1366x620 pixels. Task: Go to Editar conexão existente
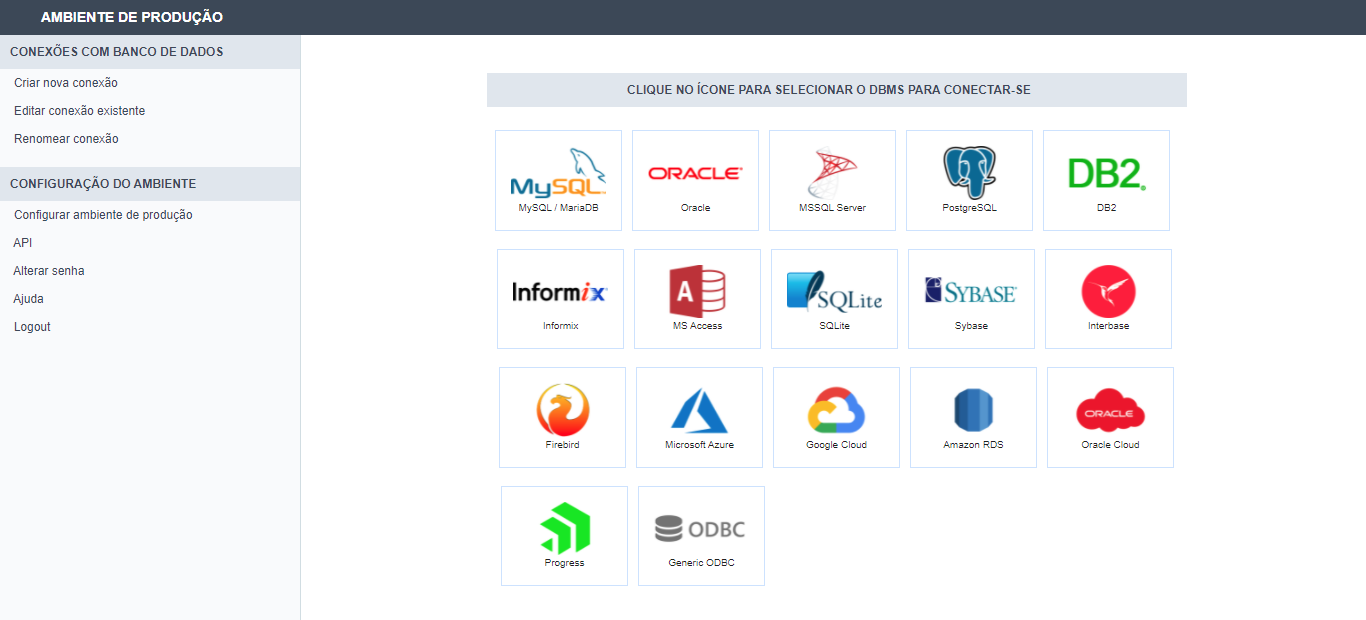click(79, 111)
